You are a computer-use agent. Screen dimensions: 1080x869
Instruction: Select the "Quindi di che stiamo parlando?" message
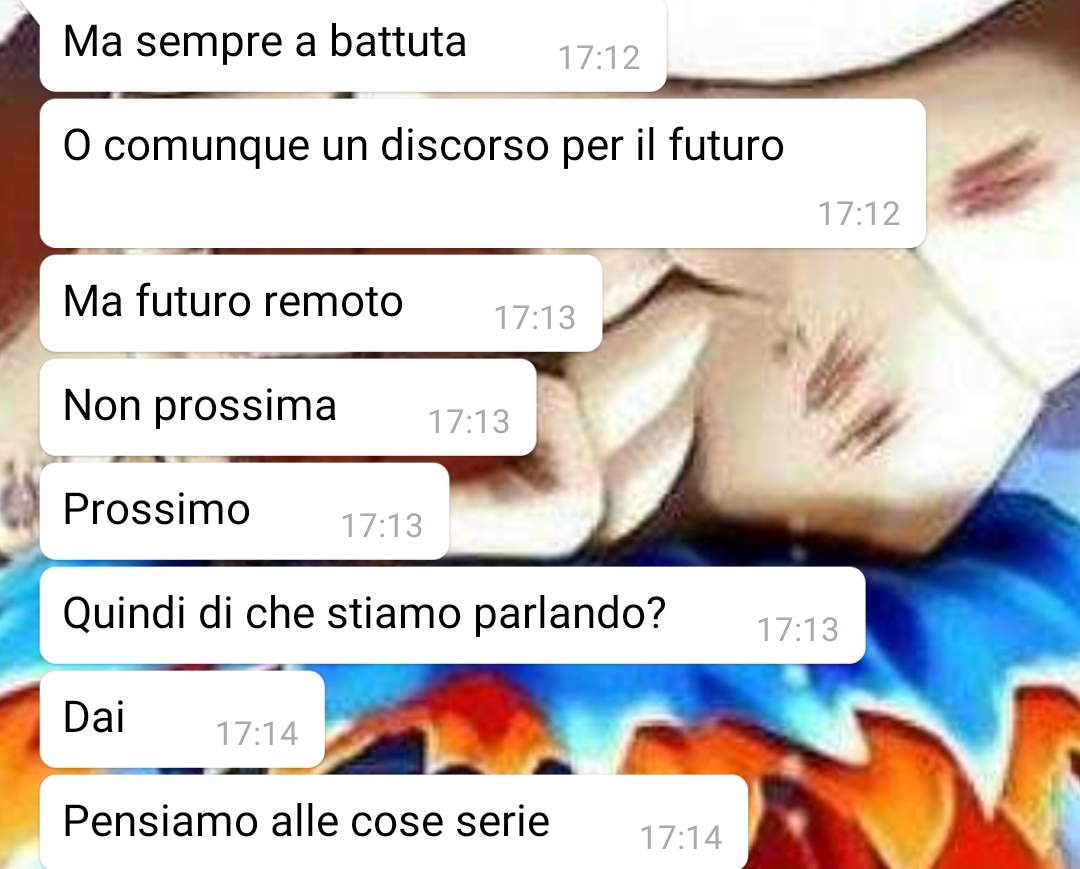(453, 616)
